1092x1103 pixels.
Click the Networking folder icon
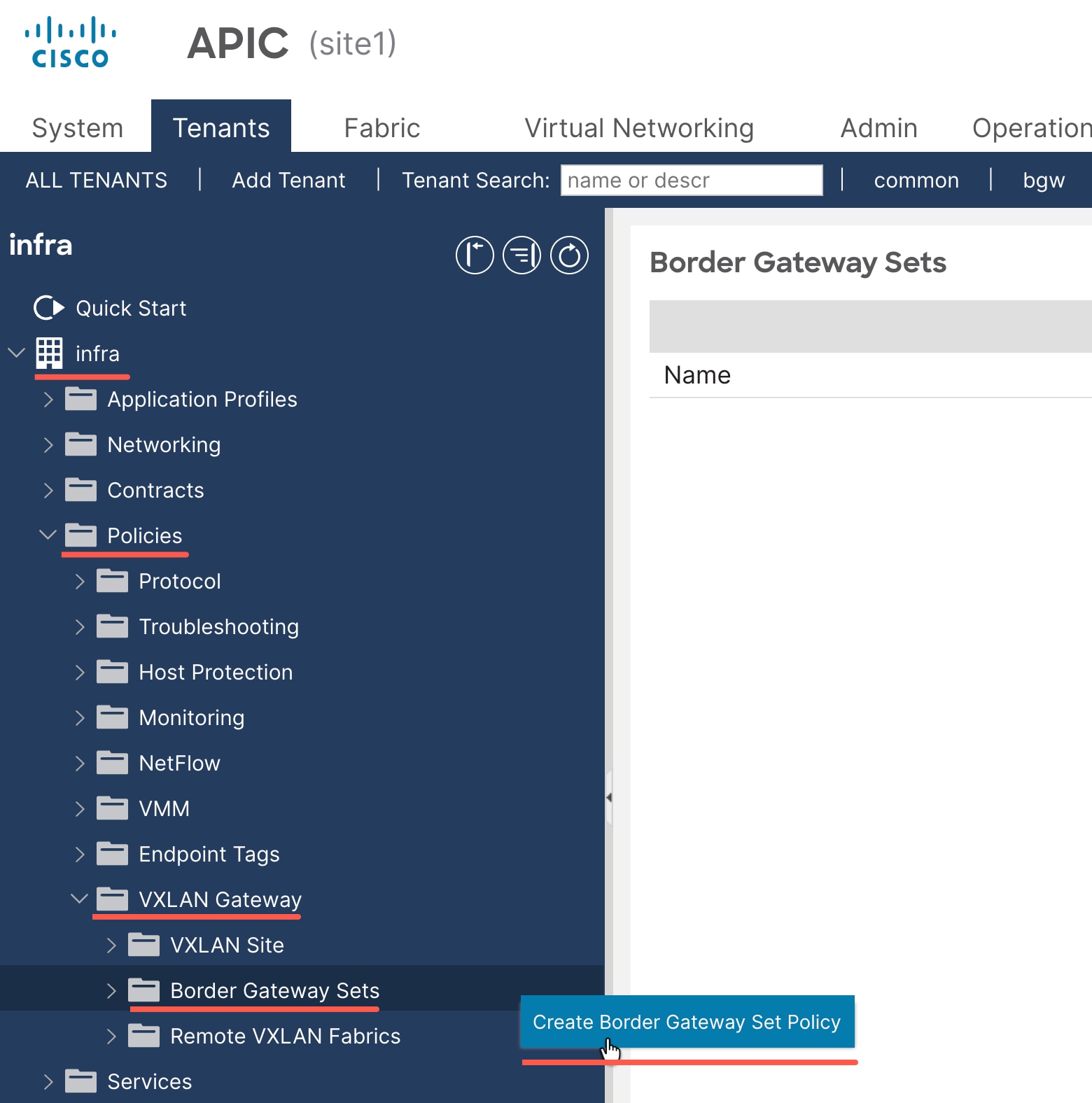point(80,444)
